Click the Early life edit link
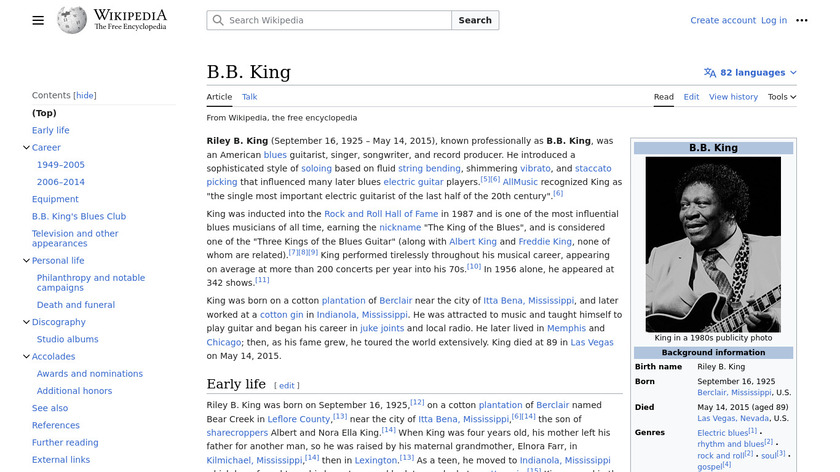This screenshot has width=840, height=472. coord(287,386)
